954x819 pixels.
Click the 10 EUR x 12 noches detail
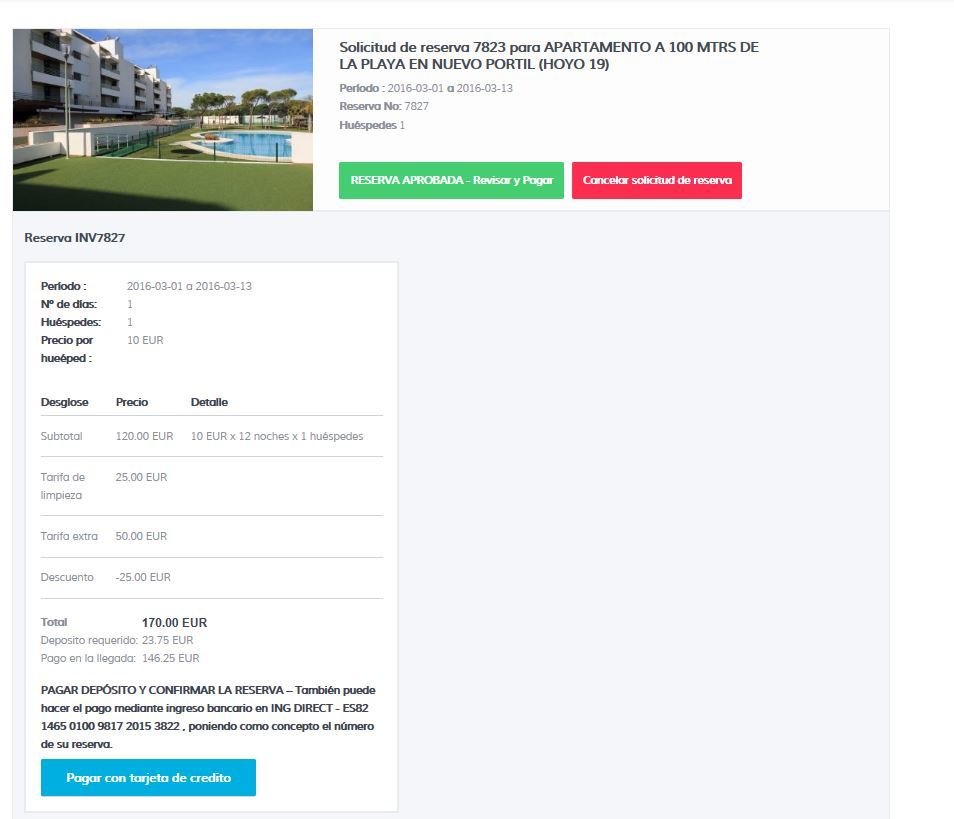pyautogui.click(x=277, y=436)
